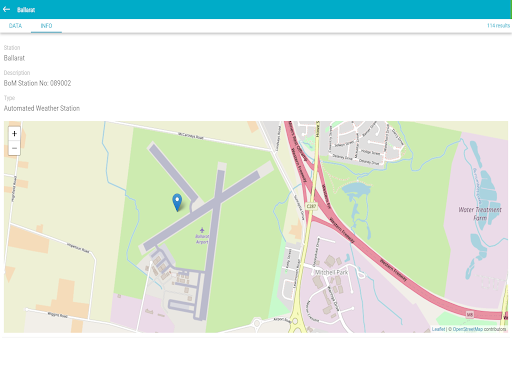This screenshot has height=384, width=512.
Task: Zoom out the map with minus button
Action: (14, 148)
